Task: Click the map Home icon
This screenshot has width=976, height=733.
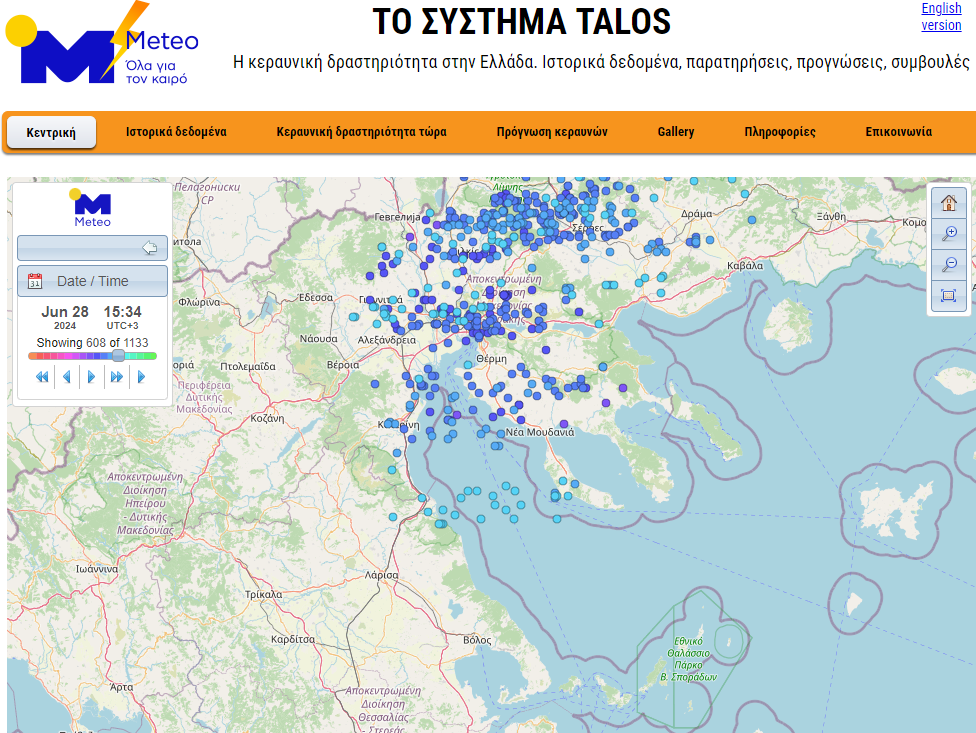Action: click(949, 203)
